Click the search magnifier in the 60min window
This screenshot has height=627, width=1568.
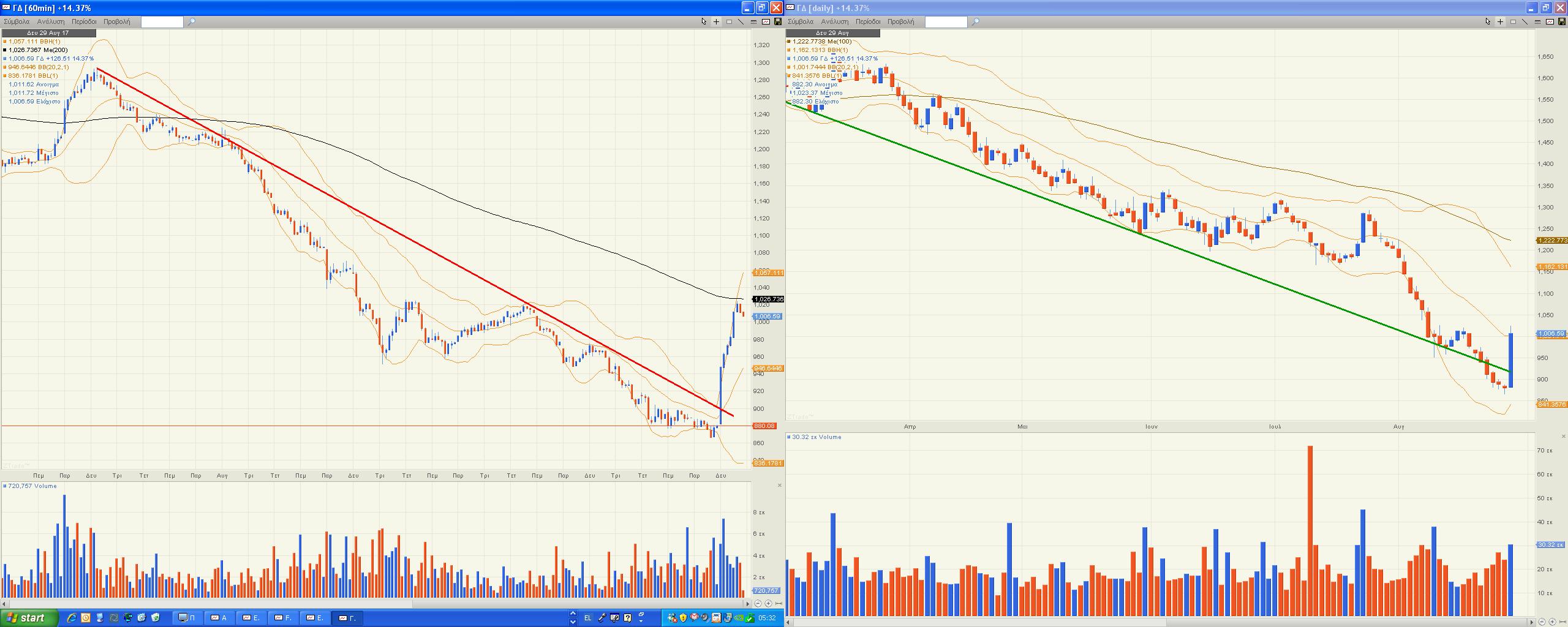pos(191,22)
